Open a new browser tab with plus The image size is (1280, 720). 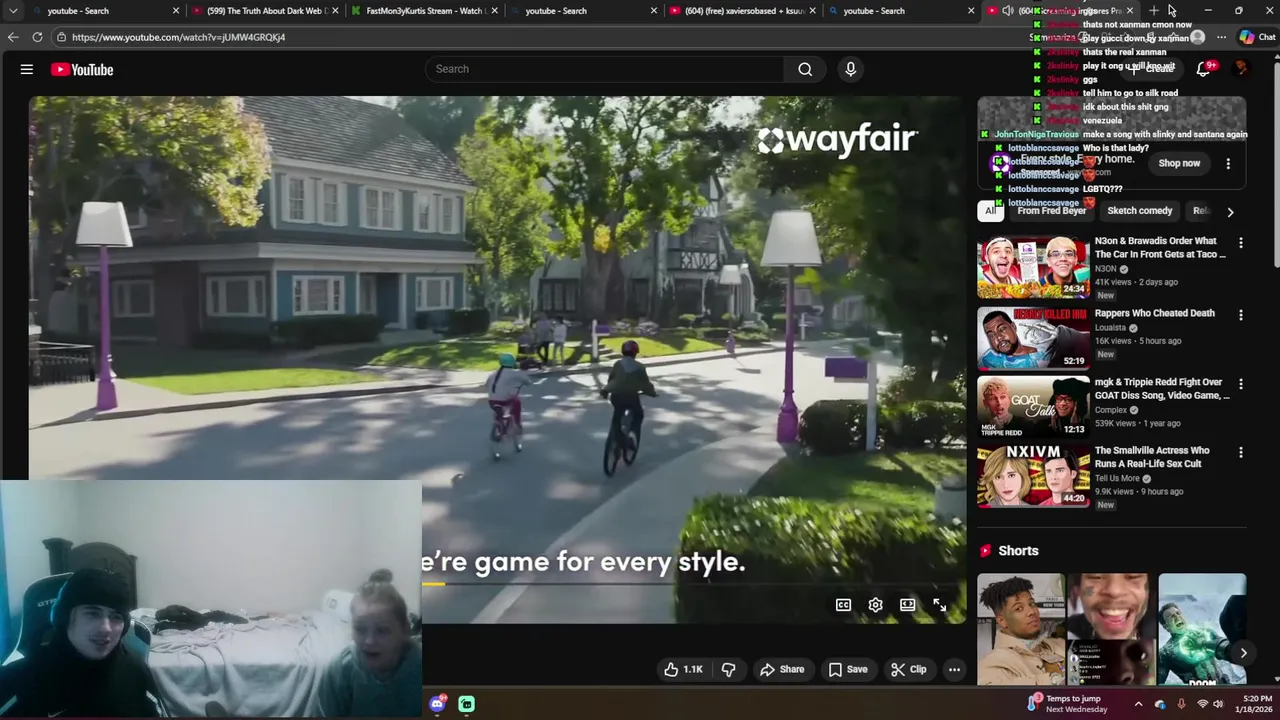coord(1153,11)
